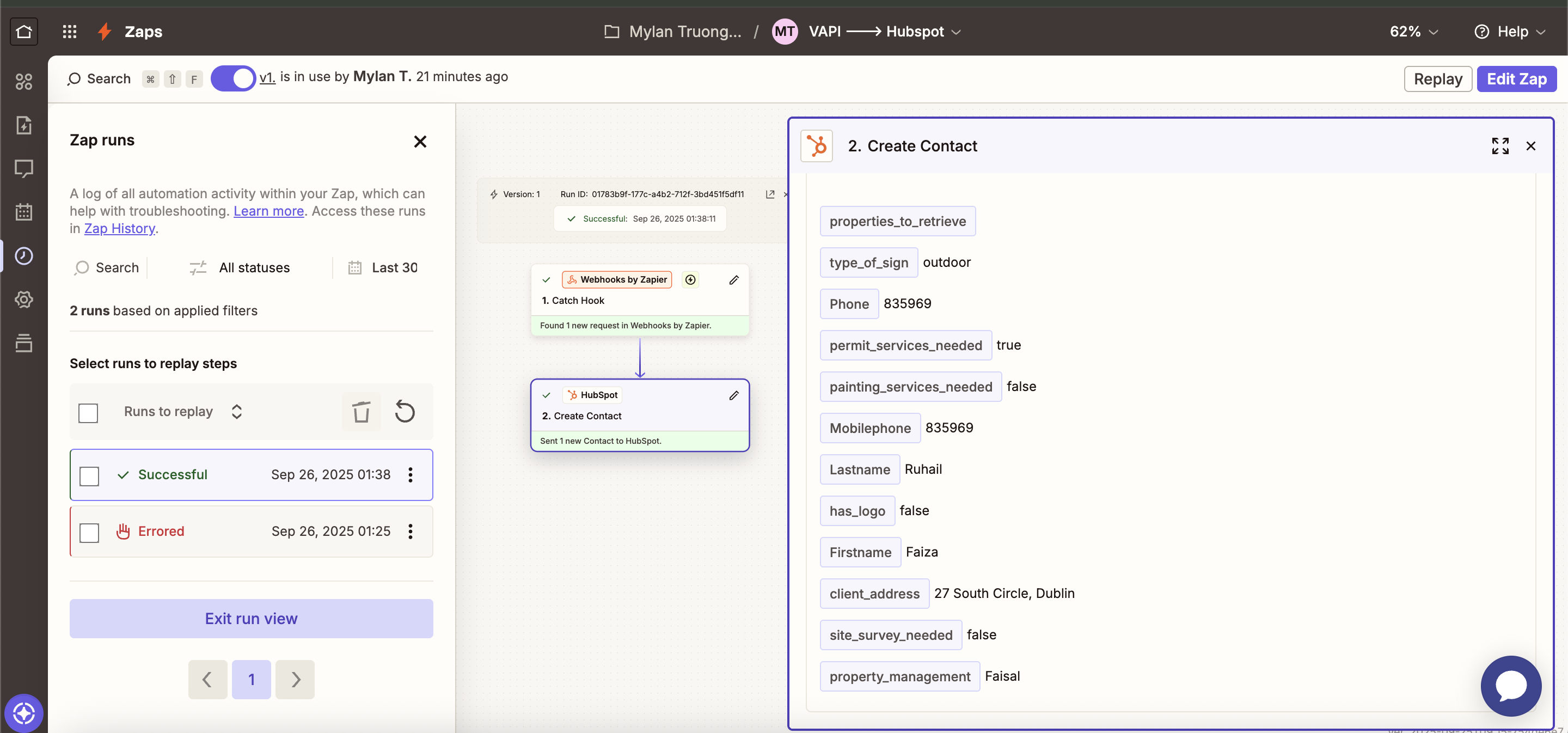This screenshot has width=1568, height=733.
Task: Check the Successful run checkbox
Action: pyautogui.click(x=89, y=475)
